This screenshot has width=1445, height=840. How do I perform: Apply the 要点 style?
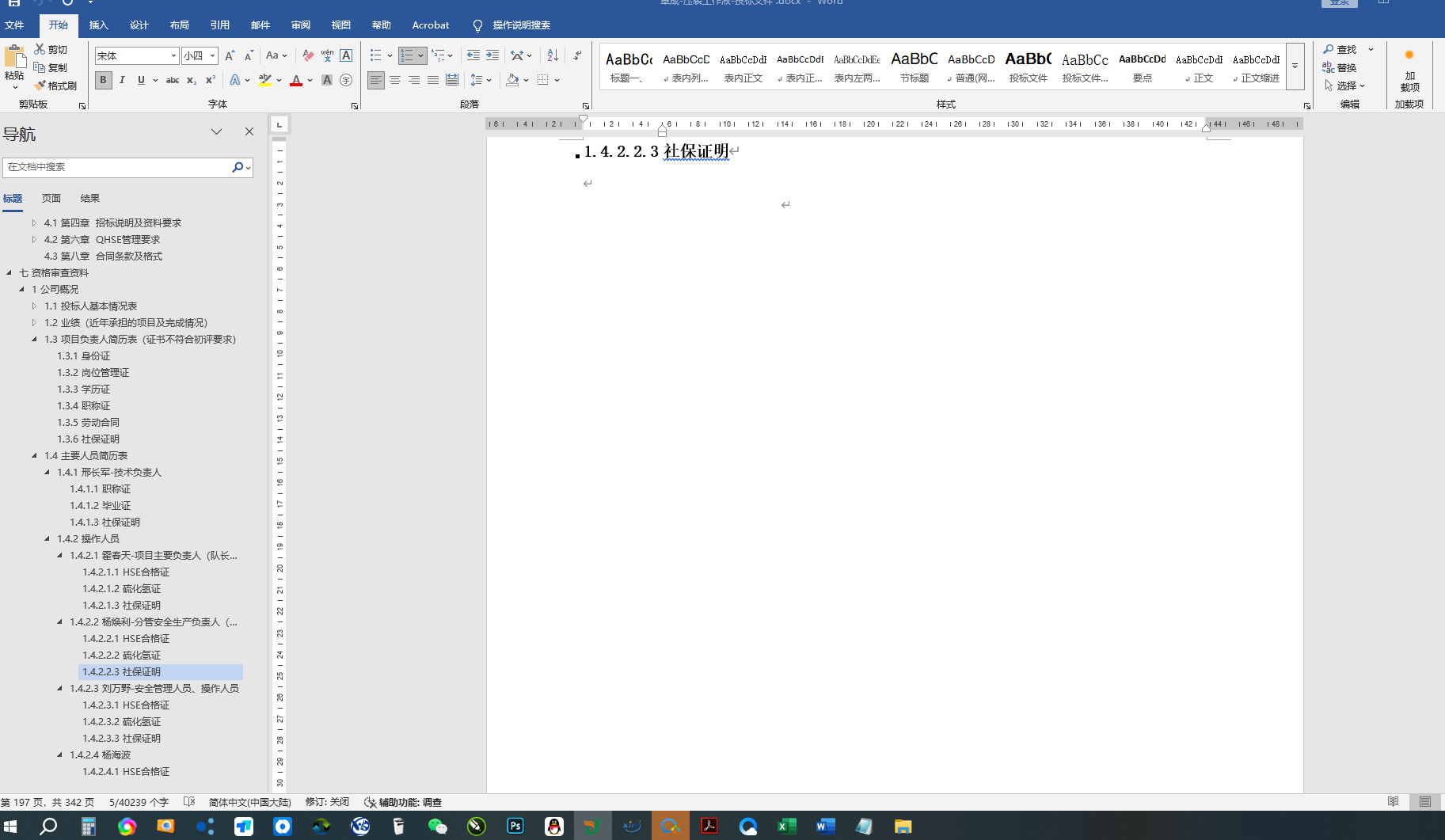point(1143,67)
